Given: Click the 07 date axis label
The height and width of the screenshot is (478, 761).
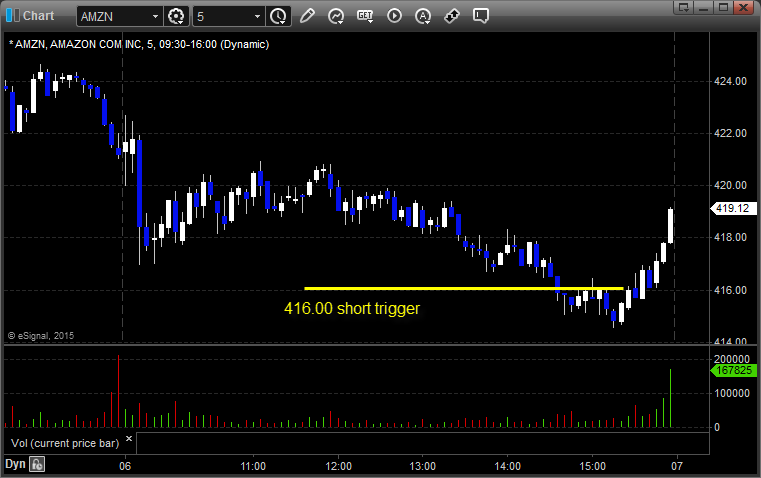Looking at the screenshot, I should [677, 466].
